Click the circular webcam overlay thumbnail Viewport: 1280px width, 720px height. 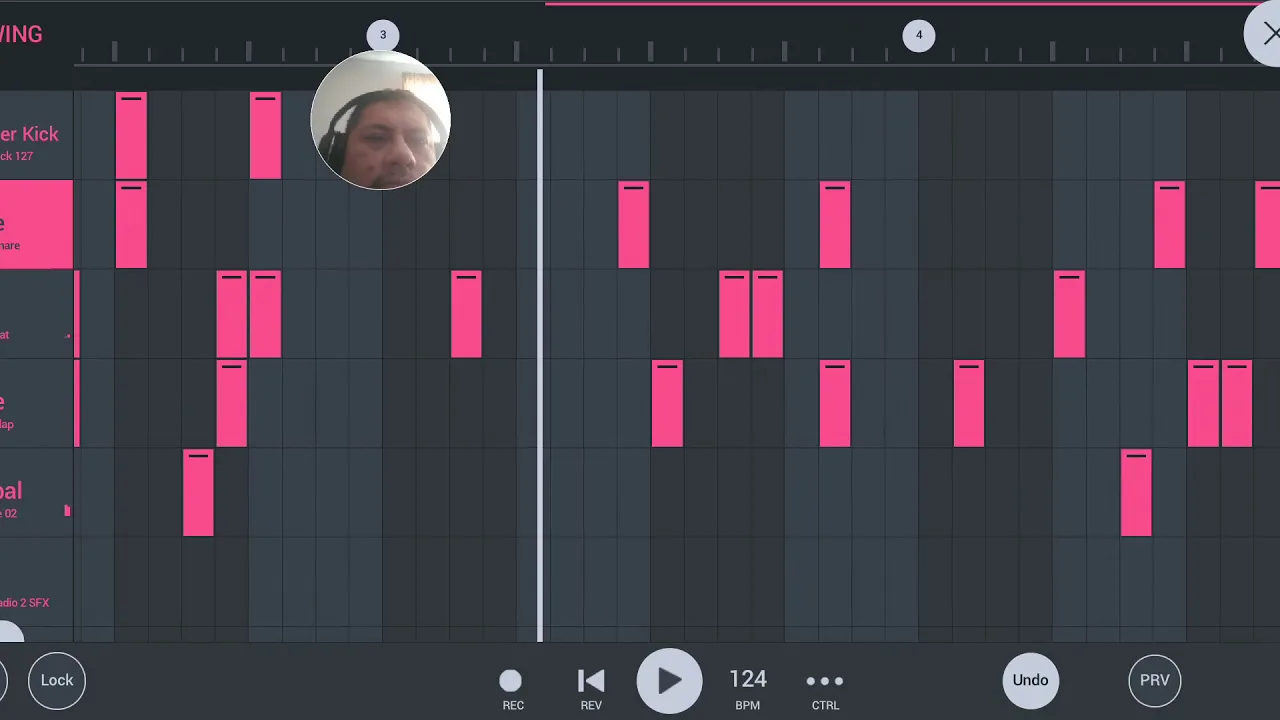(381, 120)
